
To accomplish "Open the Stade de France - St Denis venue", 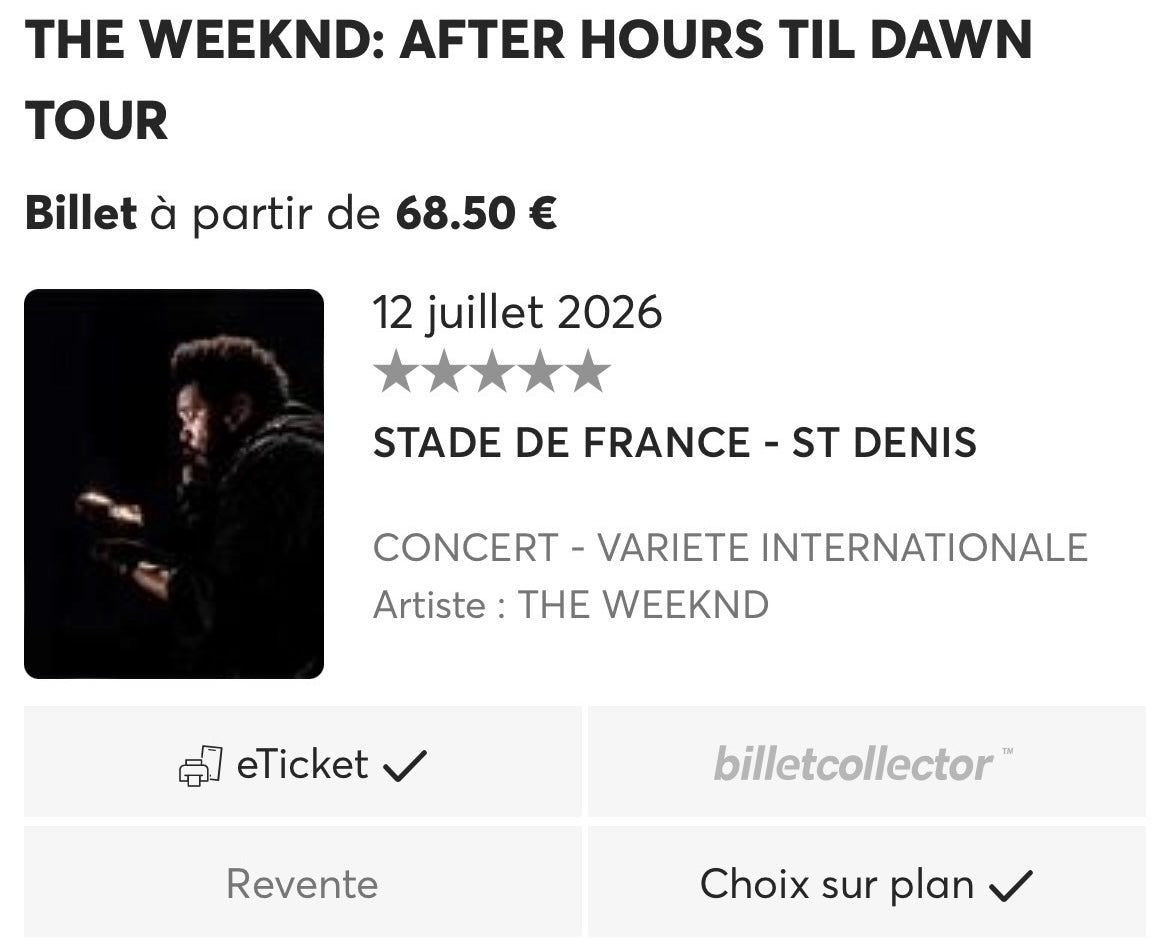I will [x=674, y=443].
